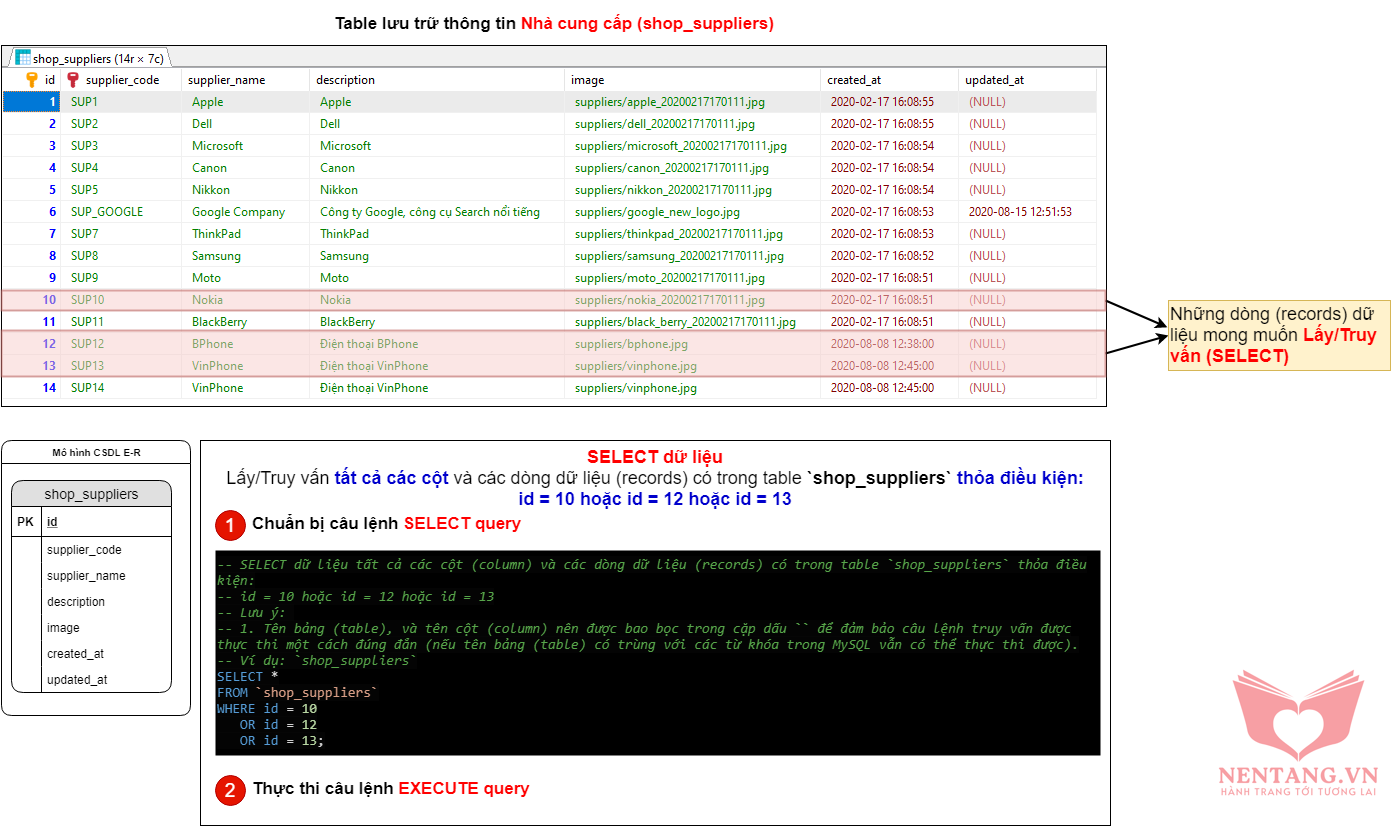Sort by the supplier_name column header
Screen dimensions: 1391x826
227,80
